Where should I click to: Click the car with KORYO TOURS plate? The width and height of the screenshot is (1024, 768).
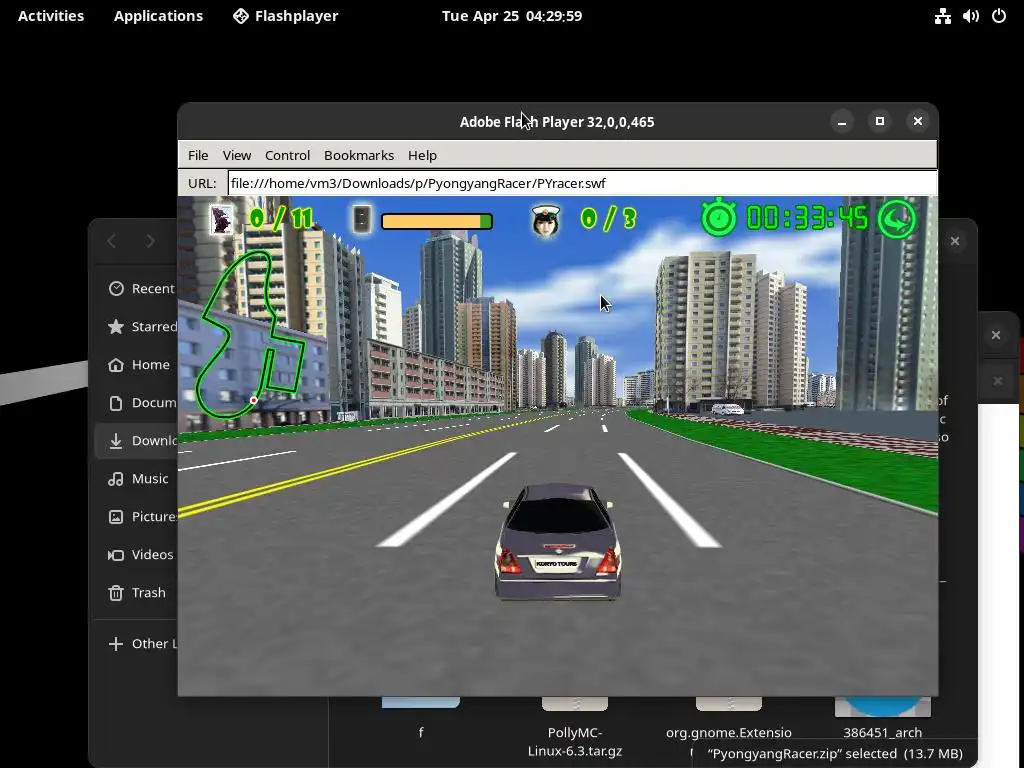click(x=557, y=541)
